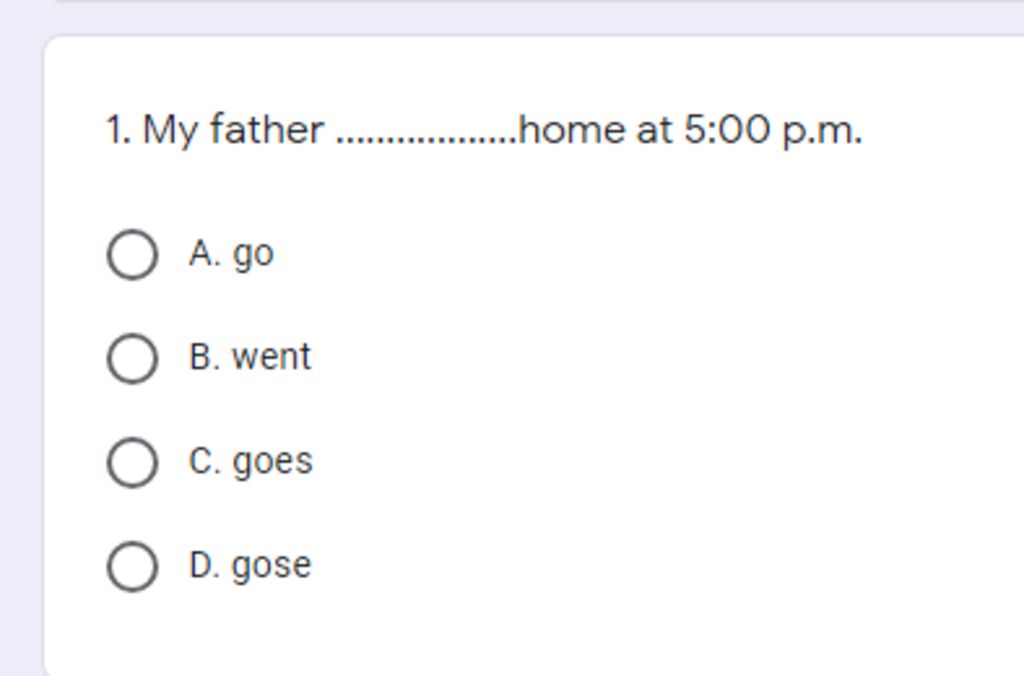Click the word "went" in option B

coord(272,357)
